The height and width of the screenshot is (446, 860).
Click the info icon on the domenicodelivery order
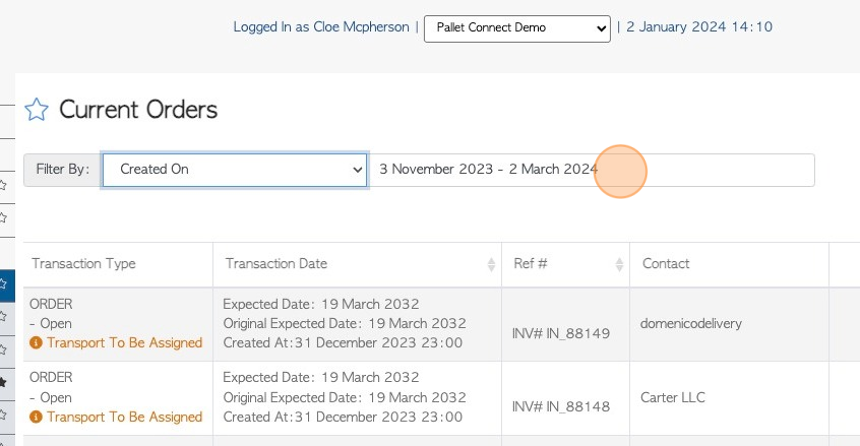pyautogui.click(x=36, y=343)
